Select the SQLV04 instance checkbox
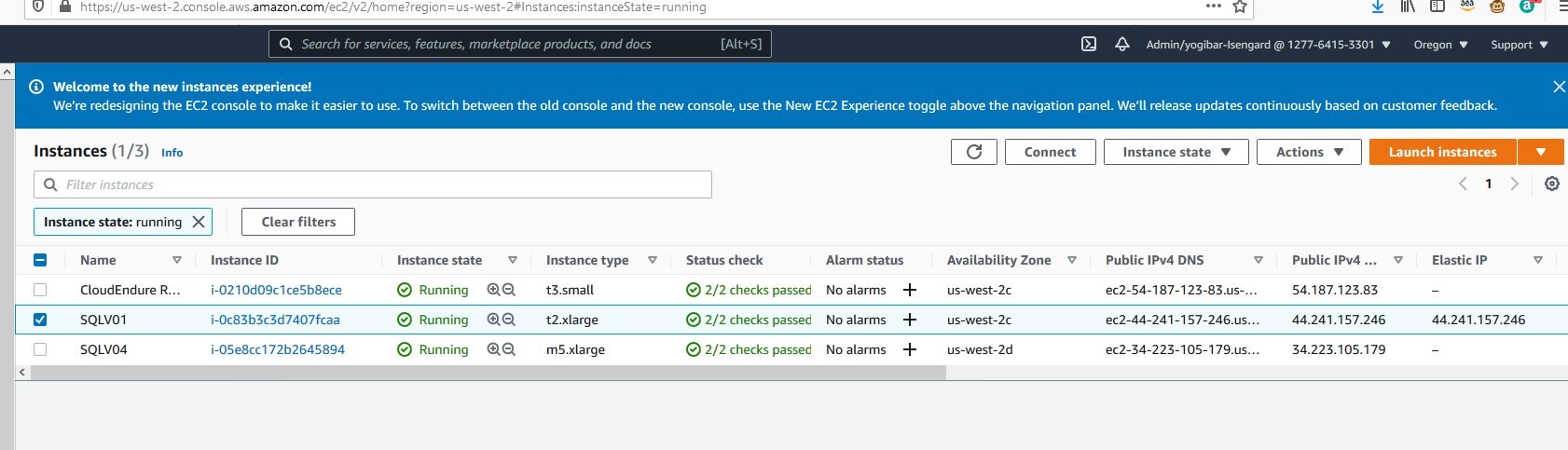The image size is (1568, 450). pyautogui.click(x=40, y=349)
